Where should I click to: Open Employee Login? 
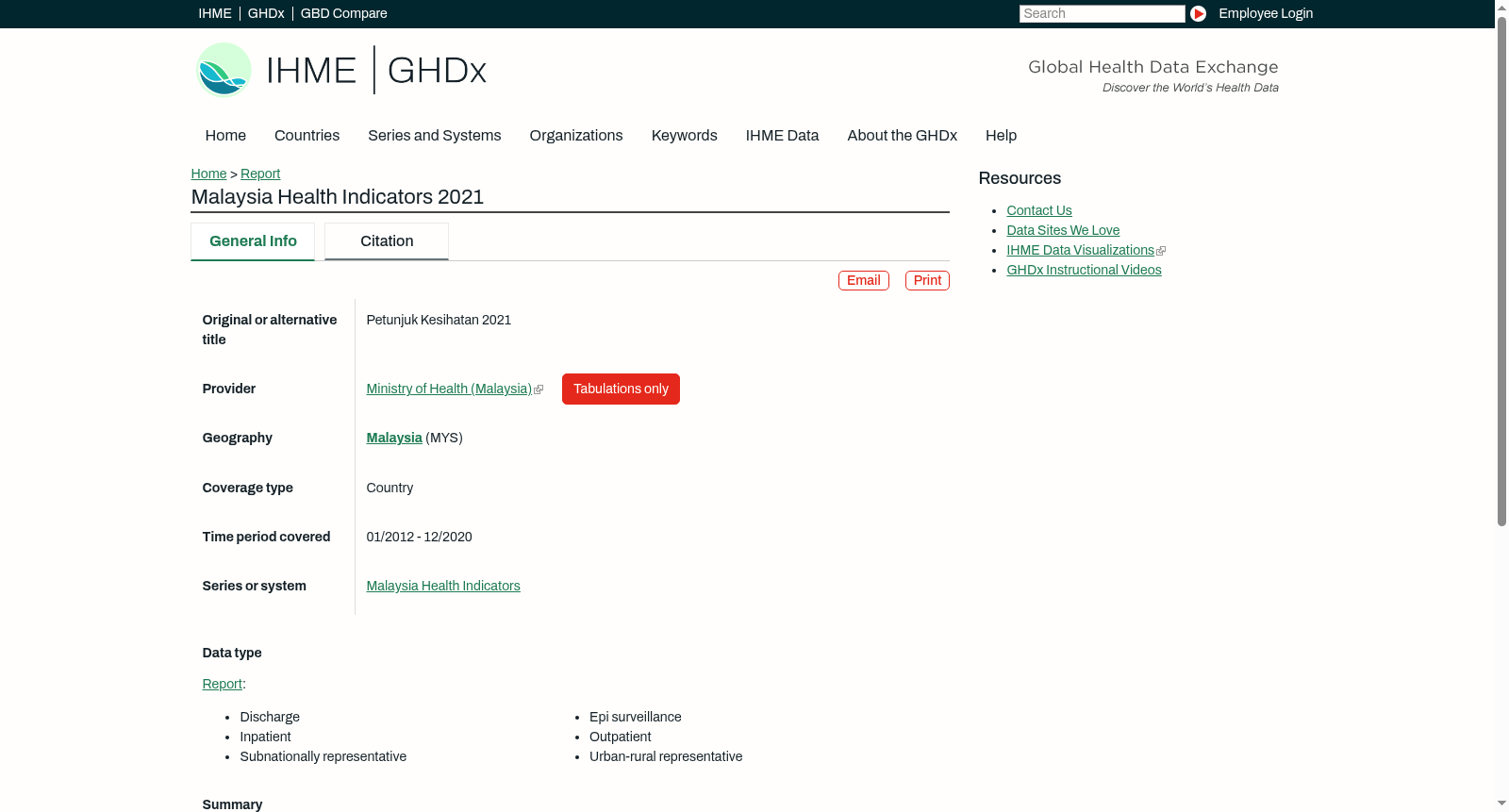tap(1266, 13)
